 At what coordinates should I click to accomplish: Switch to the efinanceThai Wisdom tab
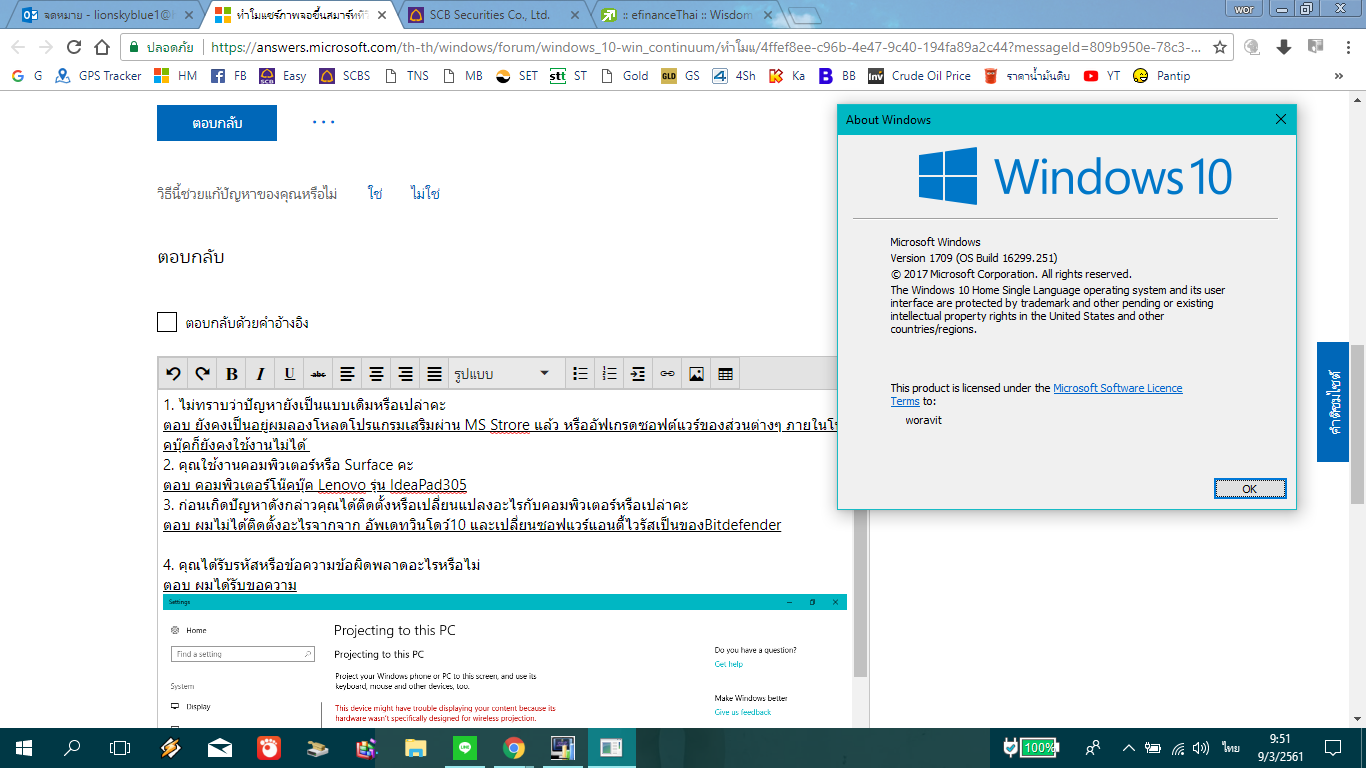685,15
